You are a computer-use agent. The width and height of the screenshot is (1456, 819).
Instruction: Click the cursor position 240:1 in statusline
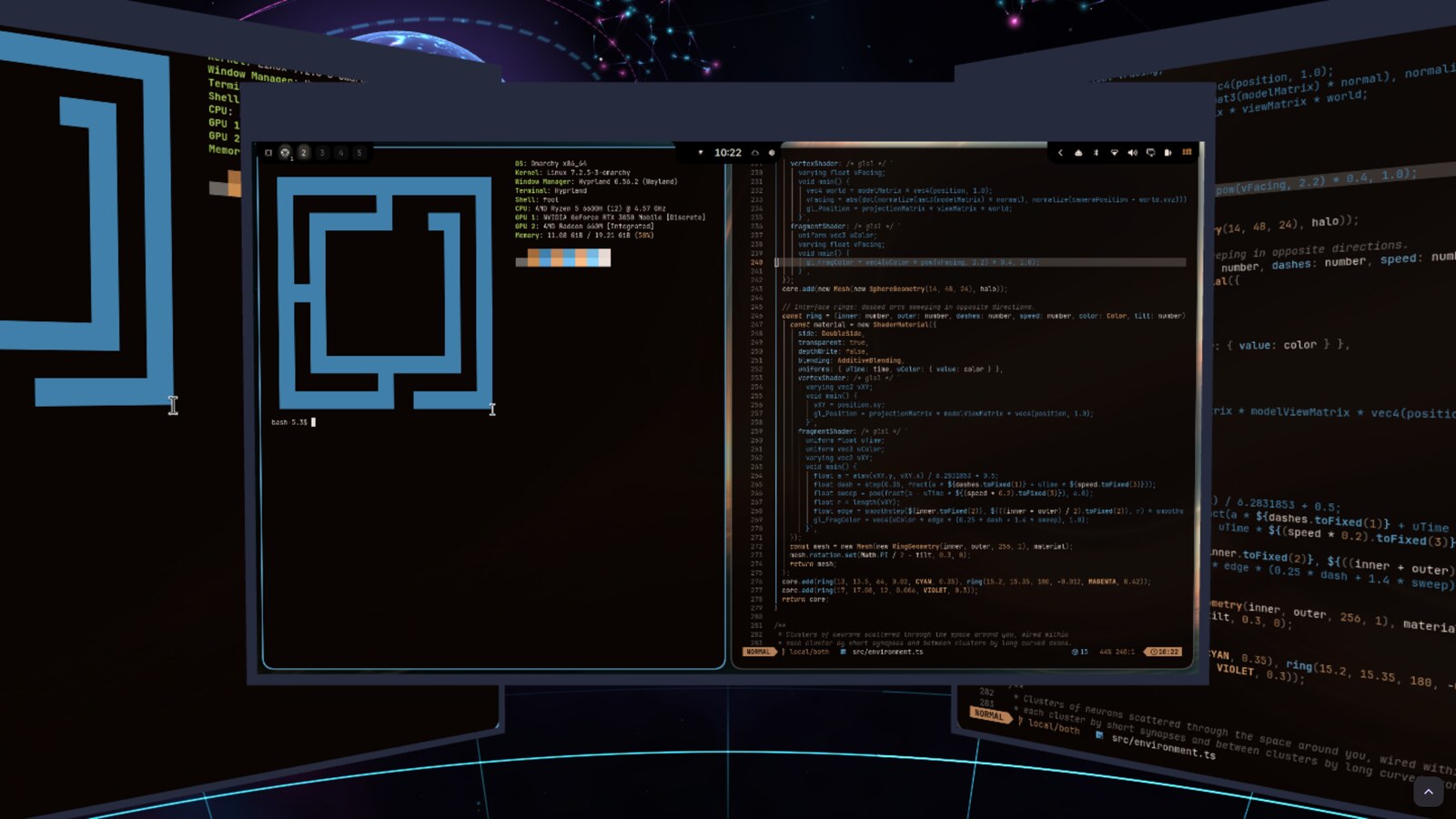pos(1125,652)
